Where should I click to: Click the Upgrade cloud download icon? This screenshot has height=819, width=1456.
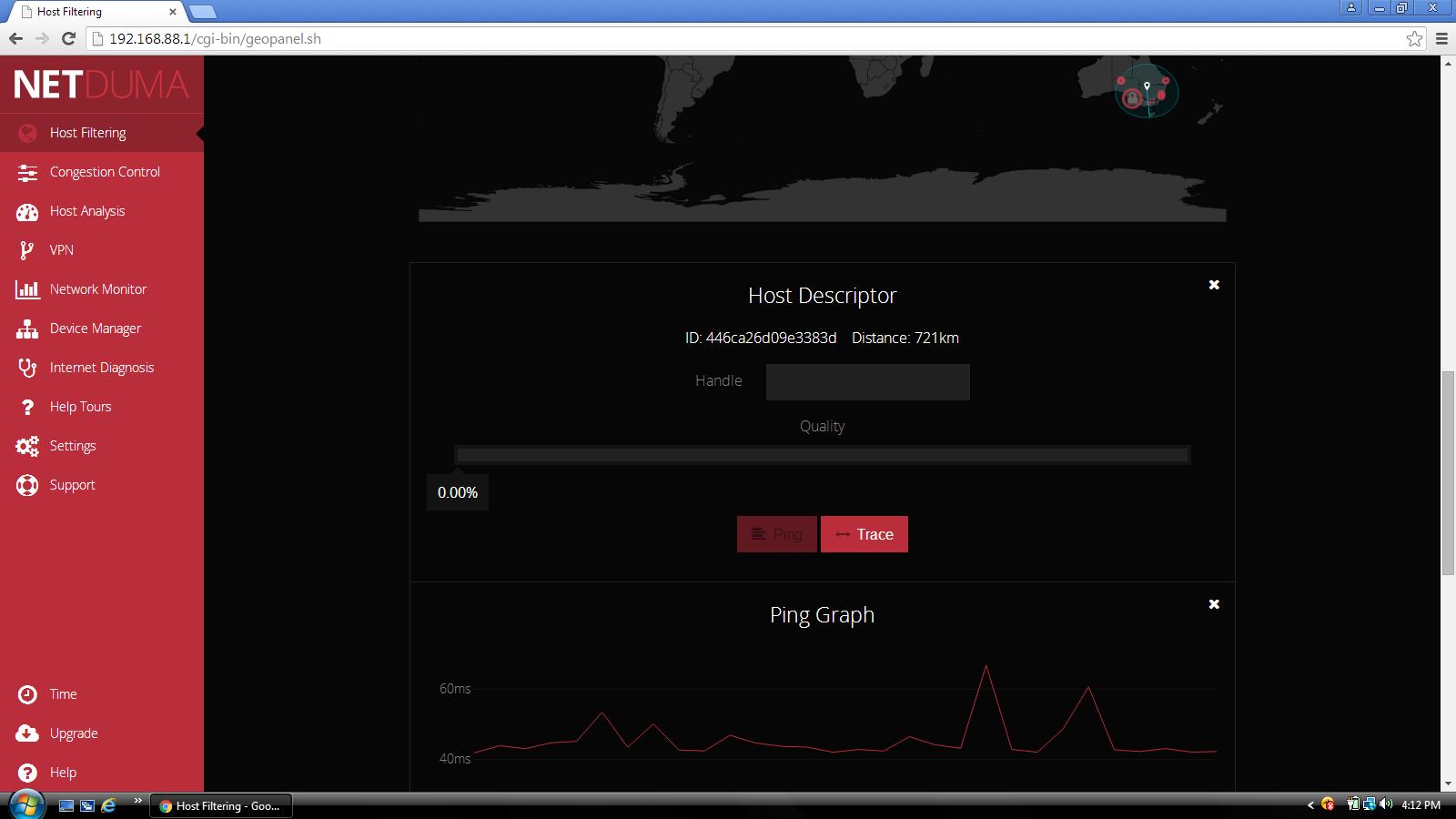(27, 733)
